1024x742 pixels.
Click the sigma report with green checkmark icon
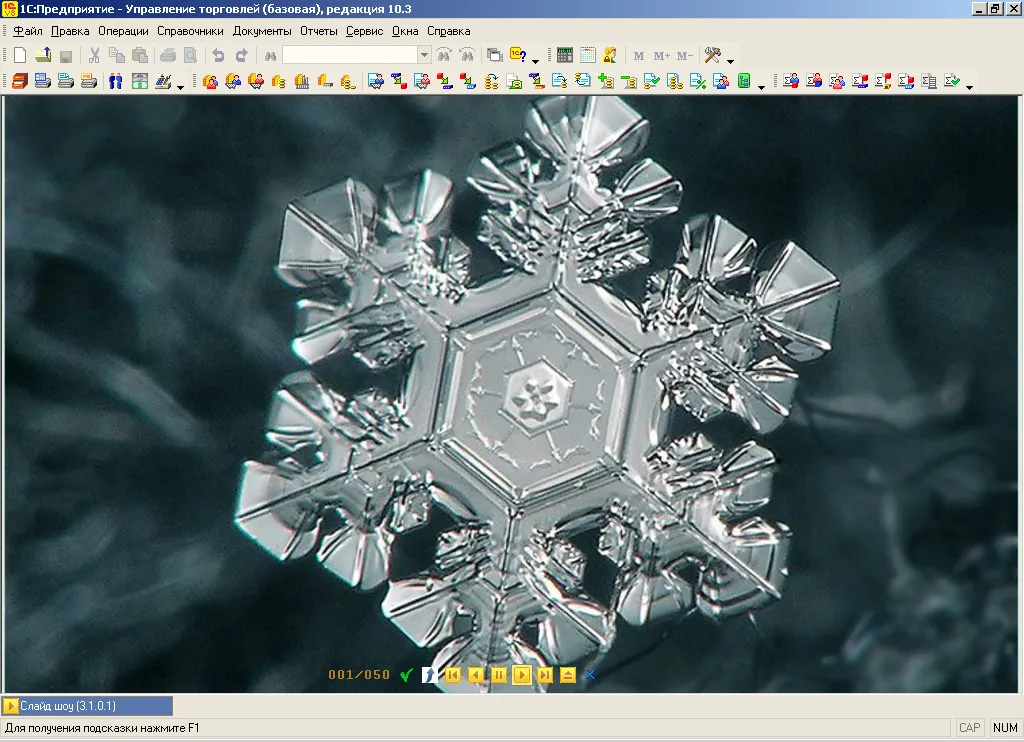click(x=952, y=81)
